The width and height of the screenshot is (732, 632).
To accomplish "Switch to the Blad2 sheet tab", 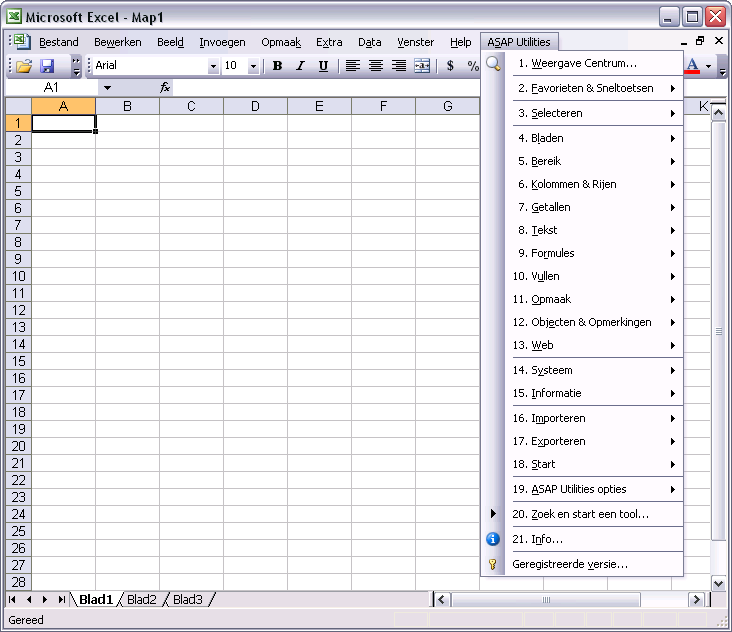I will (142, 599).
